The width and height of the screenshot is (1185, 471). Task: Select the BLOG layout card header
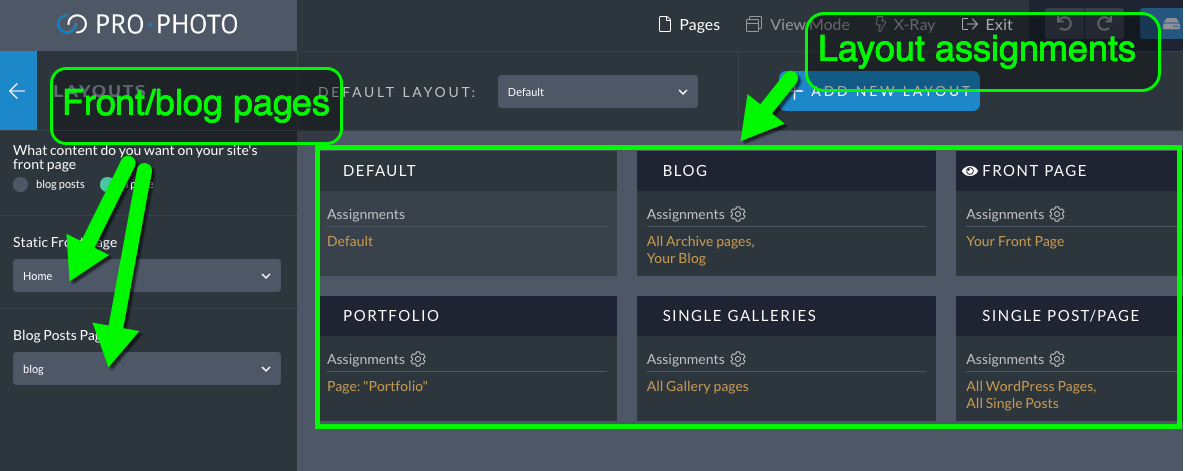(786, 171)
